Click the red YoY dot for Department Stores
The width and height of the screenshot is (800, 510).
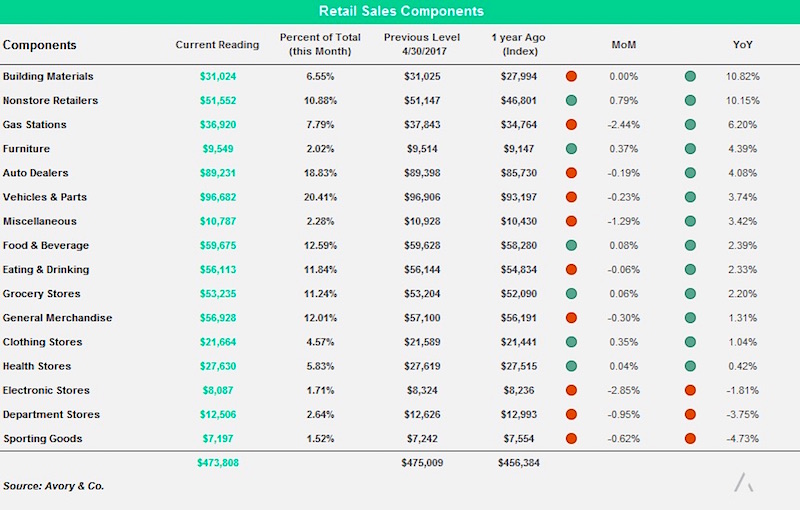click(x=690, y=415)
